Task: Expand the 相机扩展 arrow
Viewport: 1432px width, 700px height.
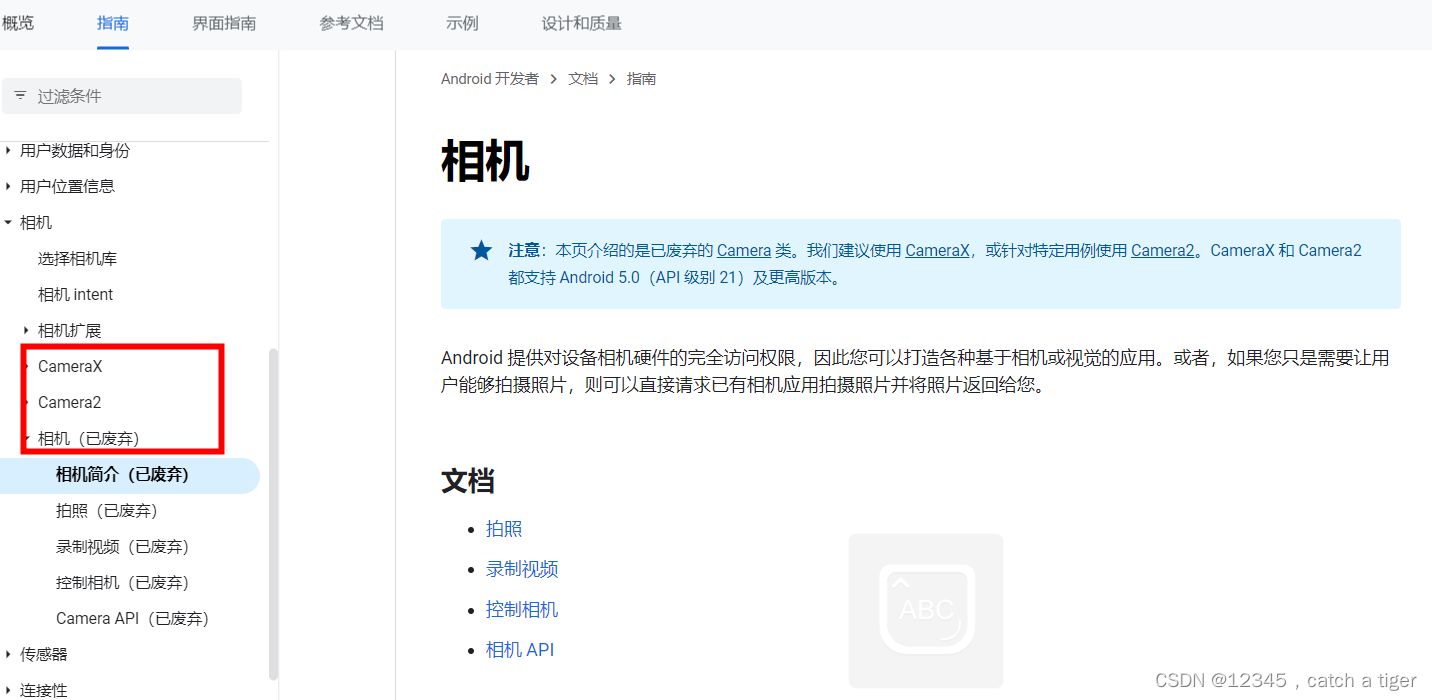Action: pyautogui.click(x=27, y=331)
